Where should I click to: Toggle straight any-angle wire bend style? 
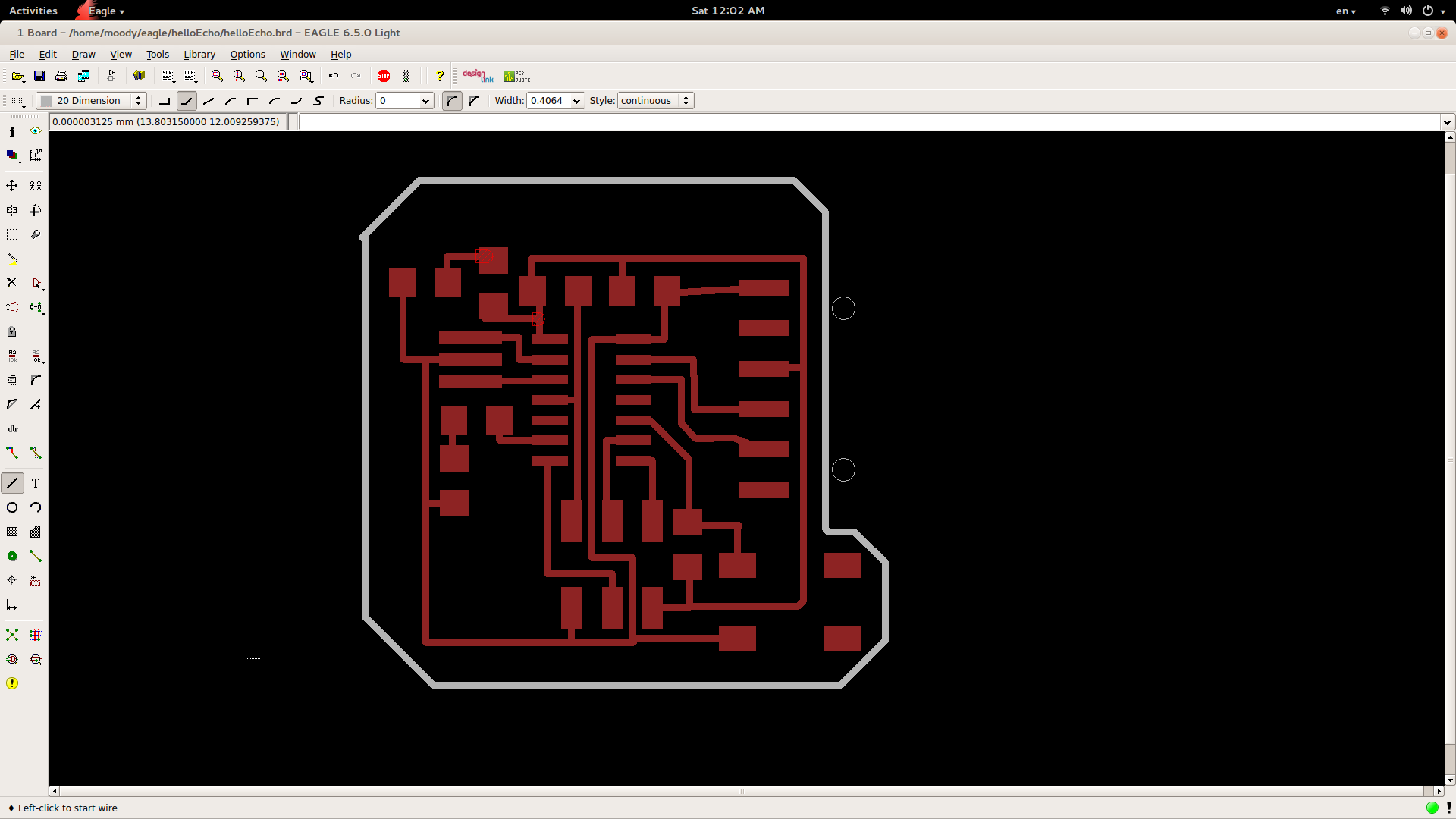(x=209, y=101)
